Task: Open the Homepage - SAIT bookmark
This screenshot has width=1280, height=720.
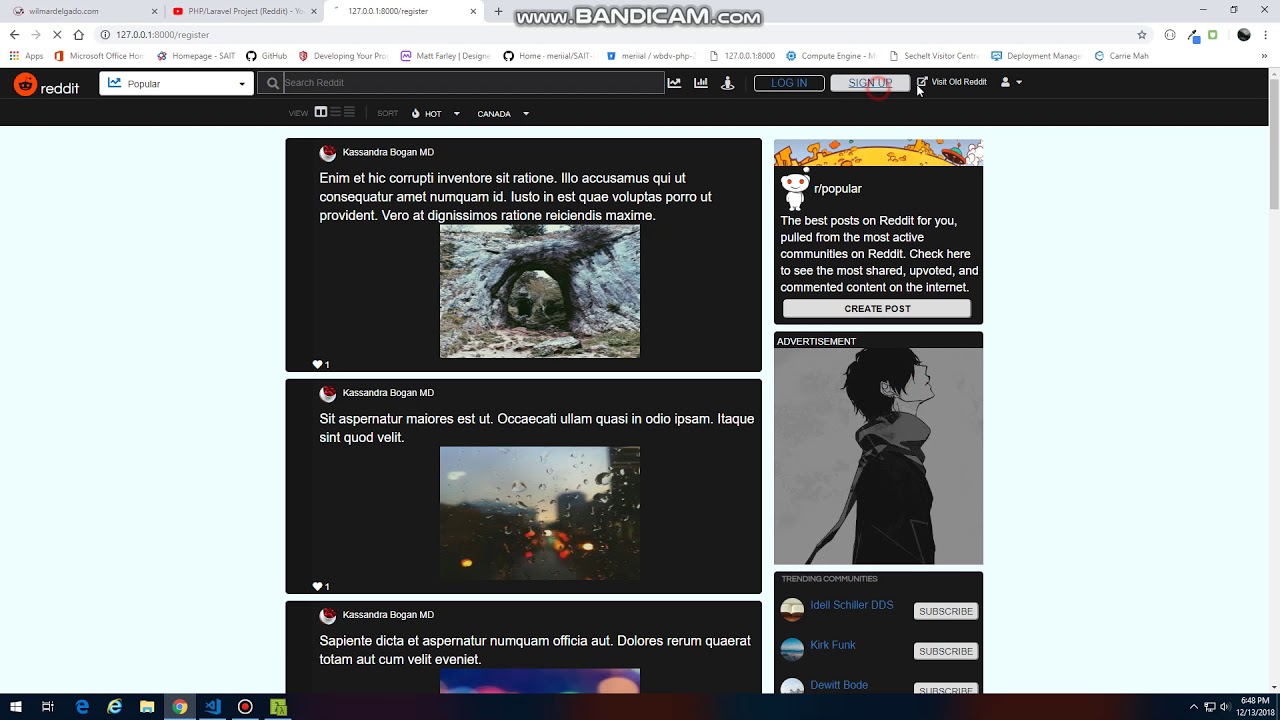Action: pyautogui.click(x=196, y=56)
